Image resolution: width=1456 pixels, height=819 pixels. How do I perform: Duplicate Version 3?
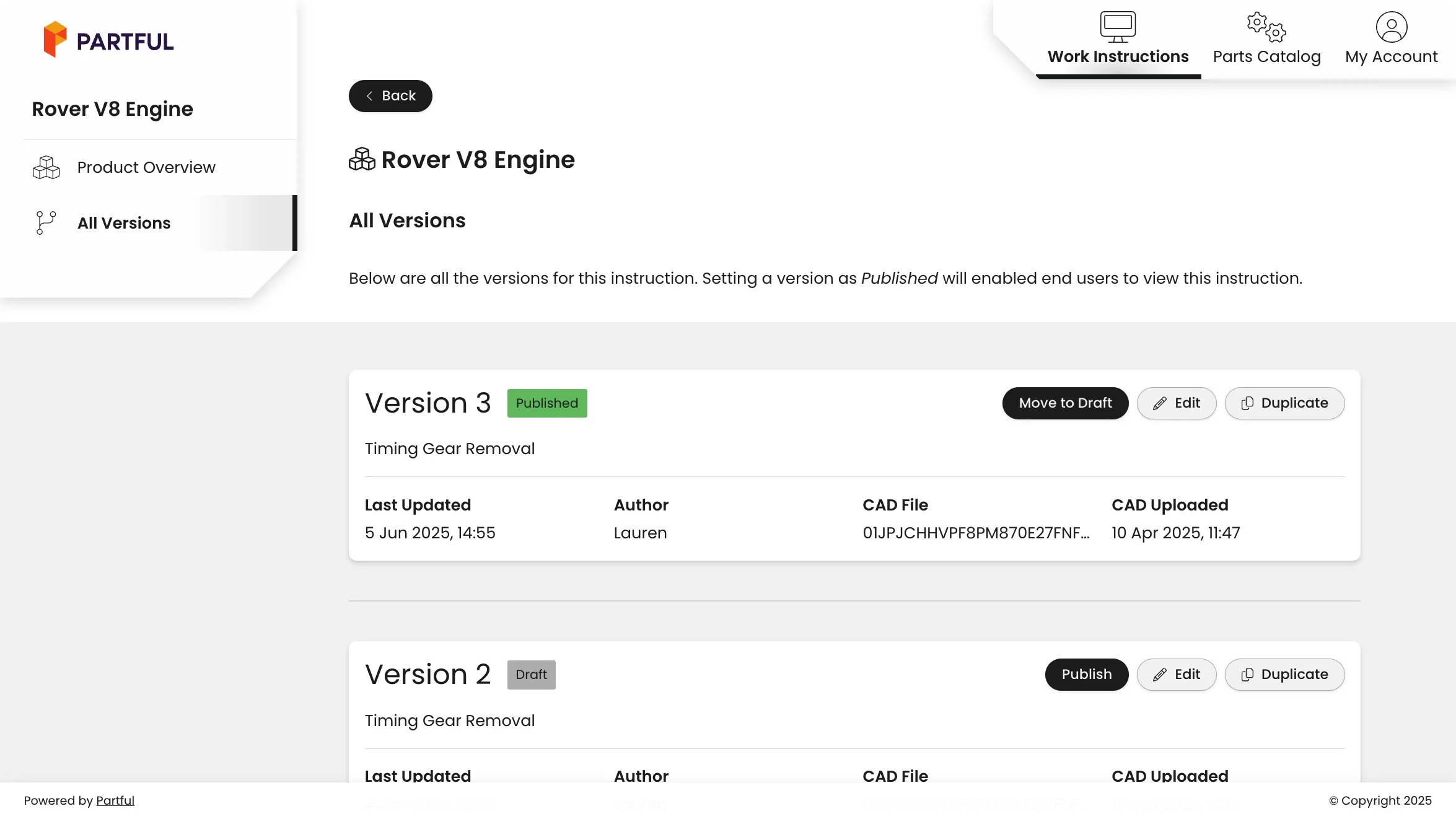click(x=1284, y=403)
